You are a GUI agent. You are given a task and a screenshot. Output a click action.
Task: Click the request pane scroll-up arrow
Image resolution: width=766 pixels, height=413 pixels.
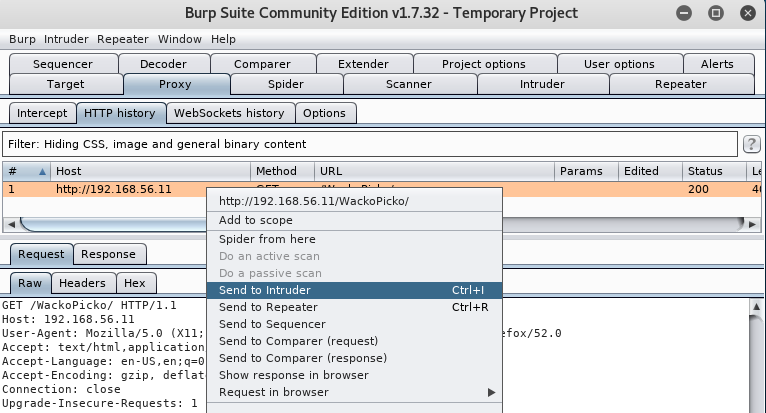756,306
